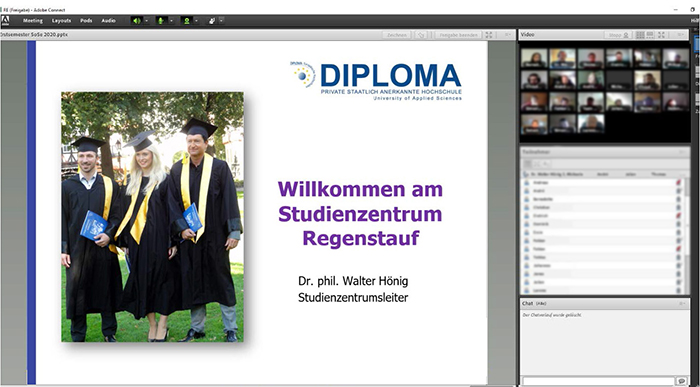This screenshot has width=700, height=387.
Task: Open the raise hand status dropdown arrow
Action: pyautogui.click(x=221, y=21)
